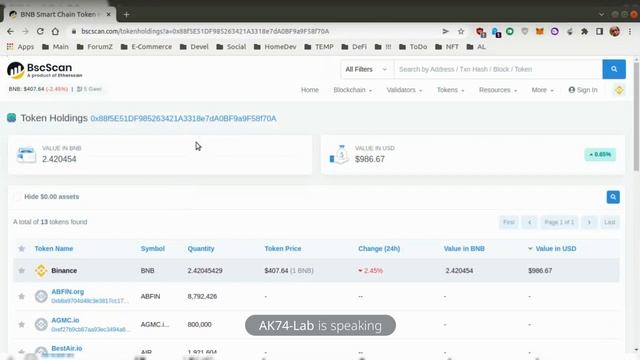This screenshot has height=360, width=640.
Task: Click the page vertical scrollbar
Action: tap(636, 116)
